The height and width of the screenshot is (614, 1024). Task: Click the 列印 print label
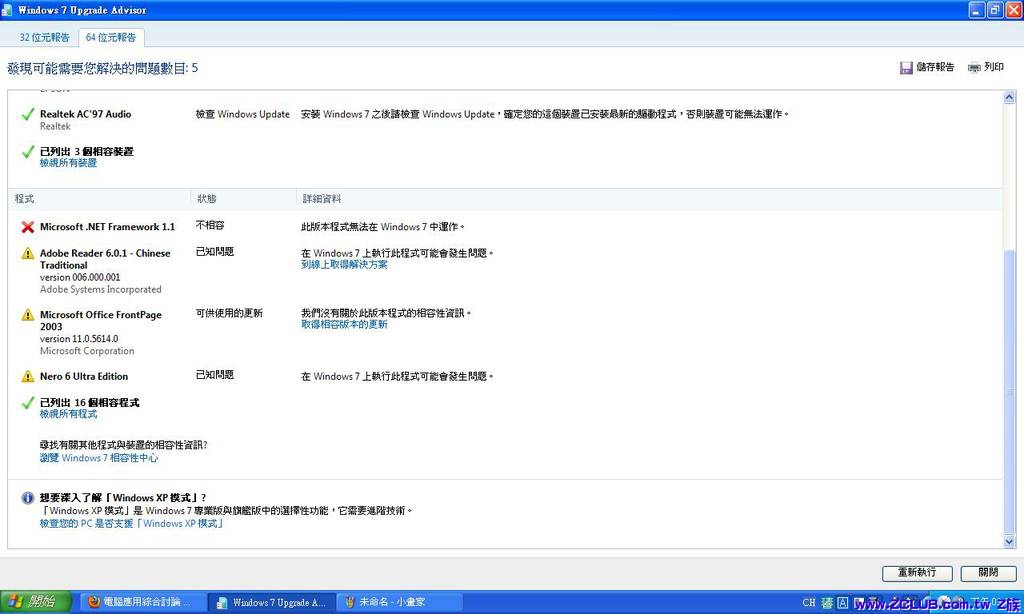[994, 67]
